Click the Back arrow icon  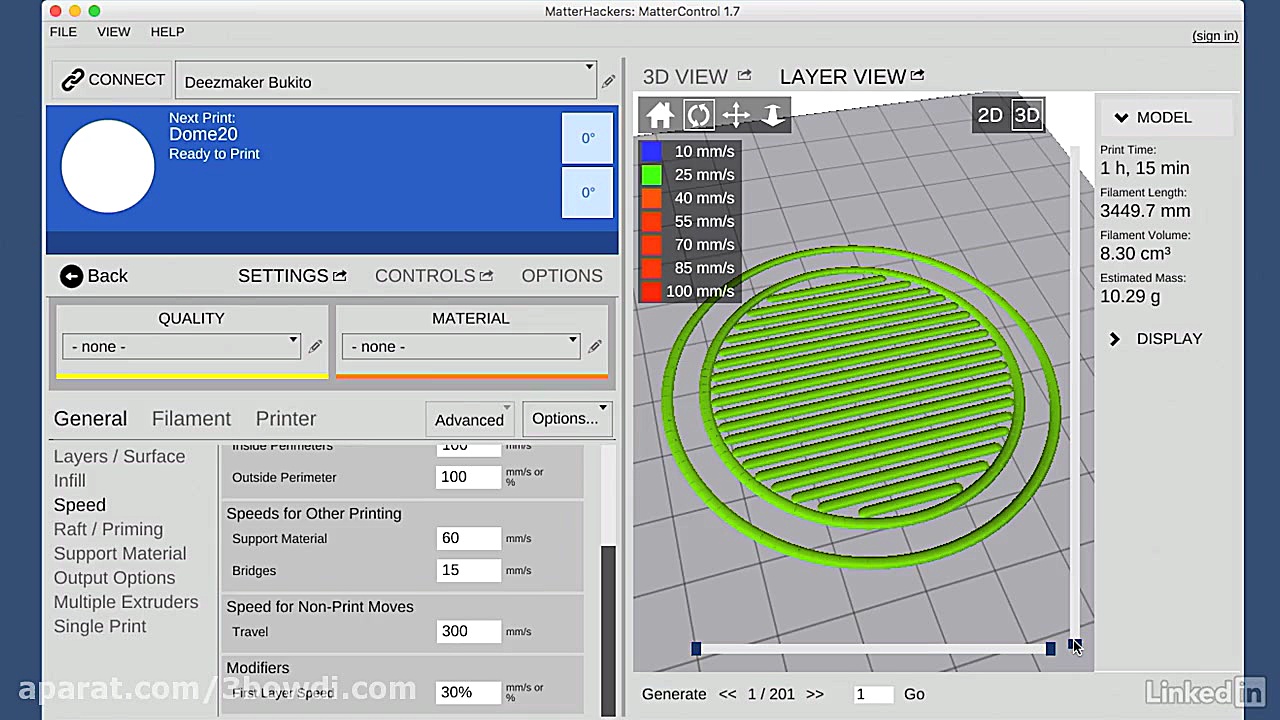(71, 276)
